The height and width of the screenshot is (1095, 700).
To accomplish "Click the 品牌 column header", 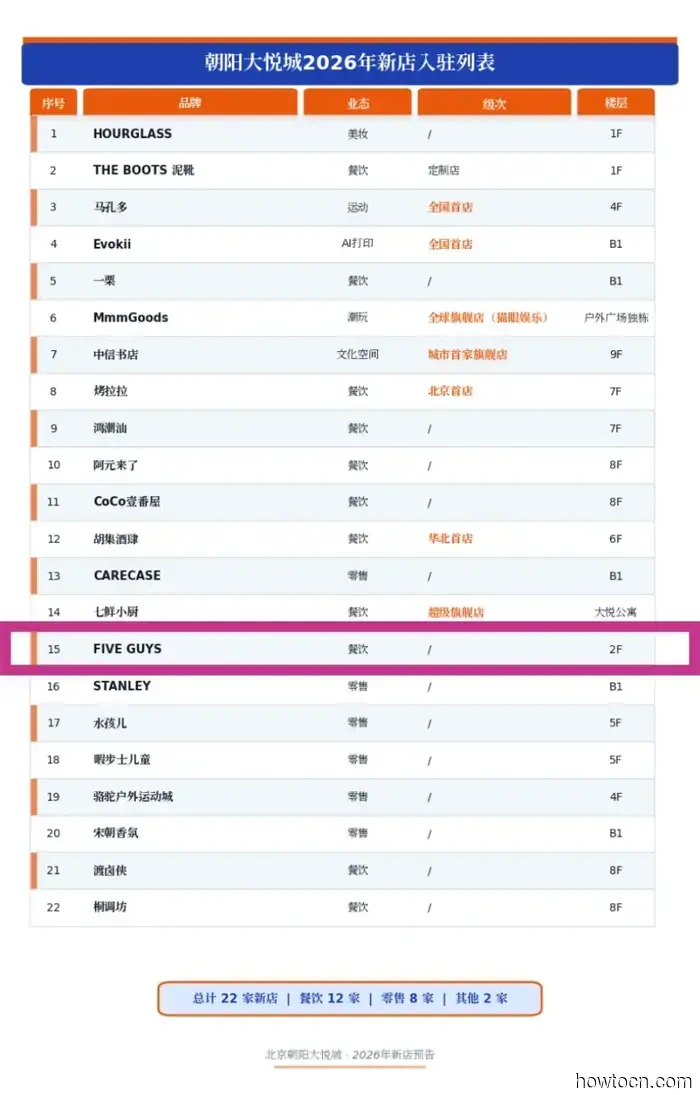I will click(x=190, y=103).
